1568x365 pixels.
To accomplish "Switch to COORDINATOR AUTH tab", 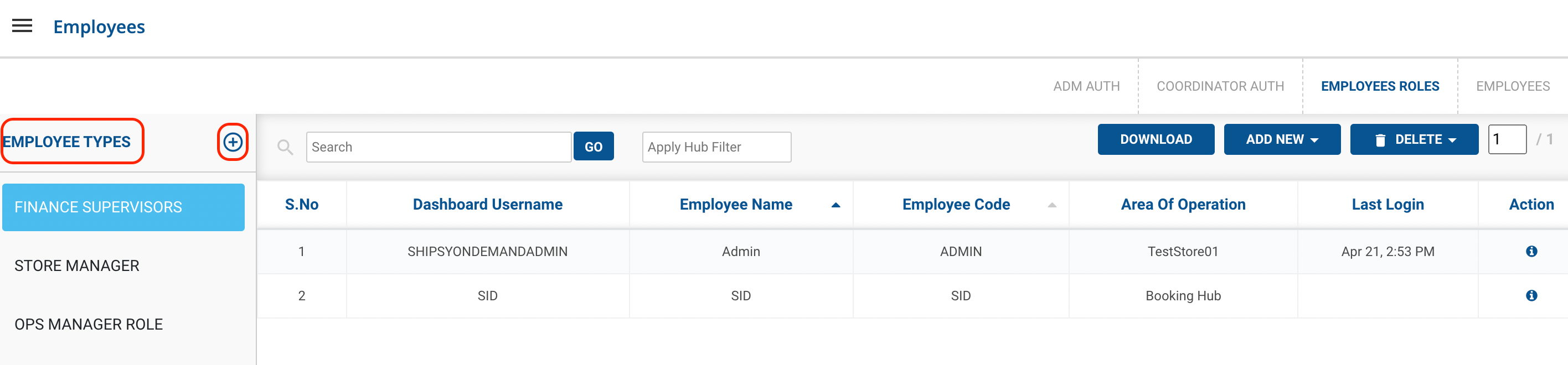I will (x=1220, y=86).
